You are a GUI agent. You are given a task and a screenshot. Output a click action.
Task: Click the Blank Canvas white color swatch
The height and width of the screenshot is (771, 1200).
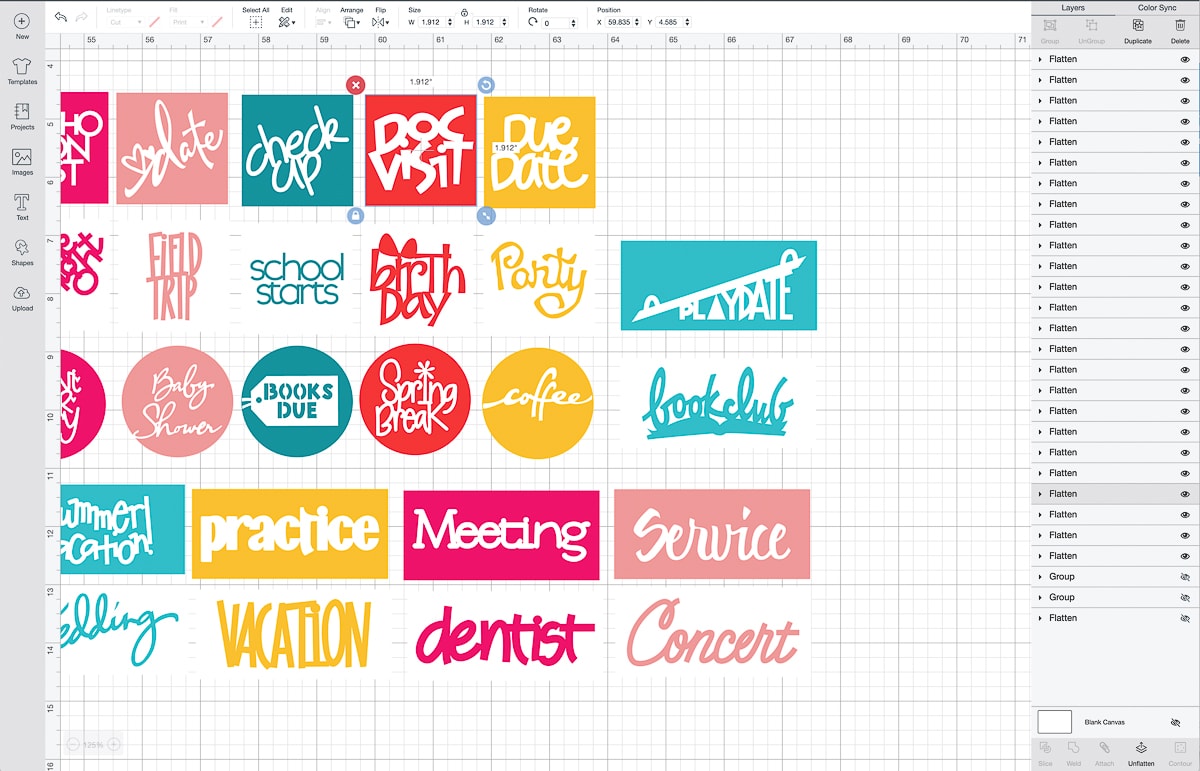point(1054,722)
